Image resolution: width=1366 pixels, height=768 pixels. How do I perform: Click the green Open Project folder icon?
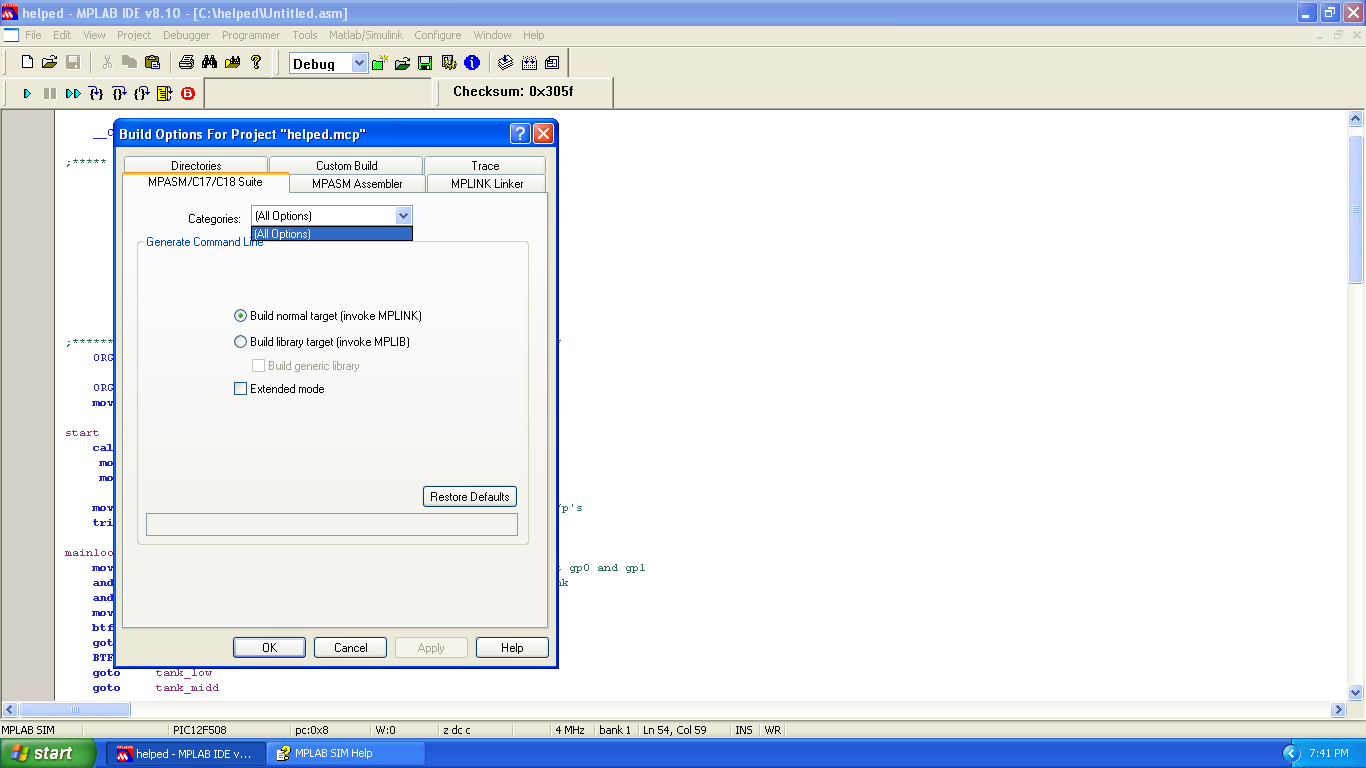[402, 63]
